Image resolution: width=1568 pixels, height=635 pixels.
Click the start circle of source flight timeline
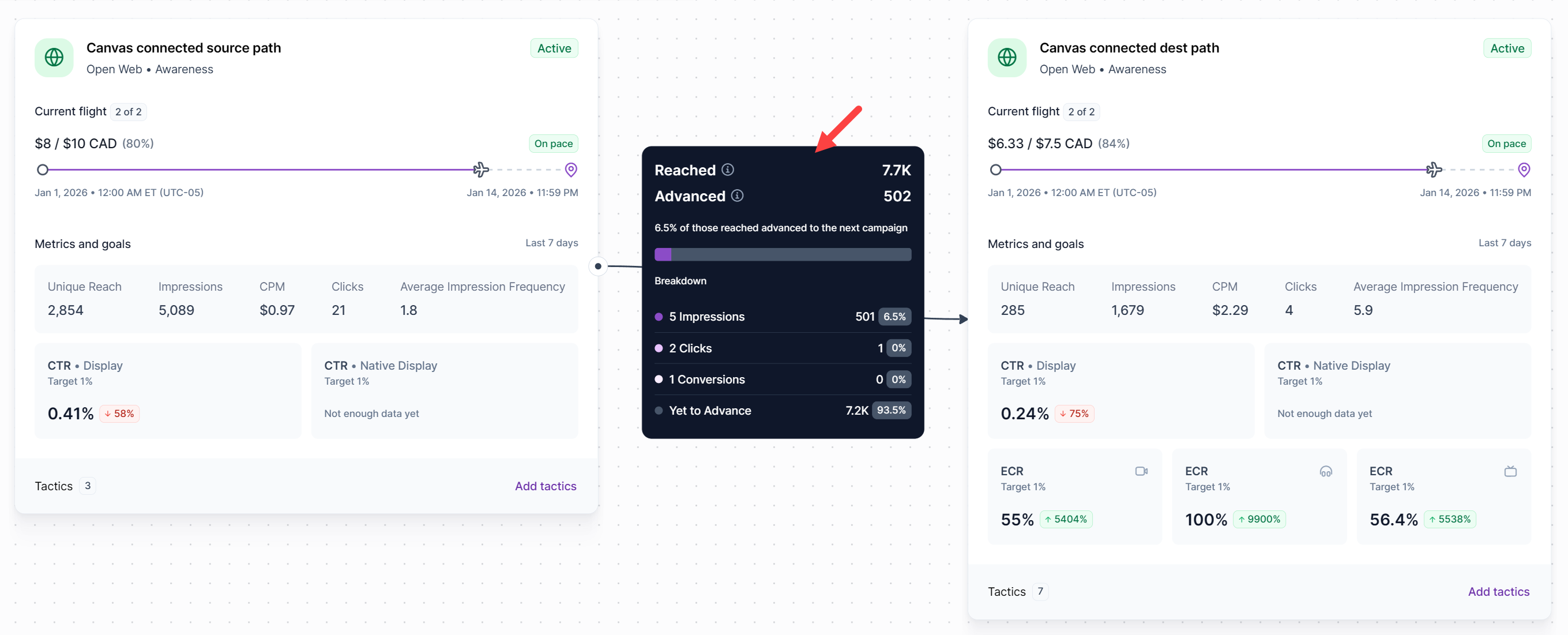tap(43, 170)
